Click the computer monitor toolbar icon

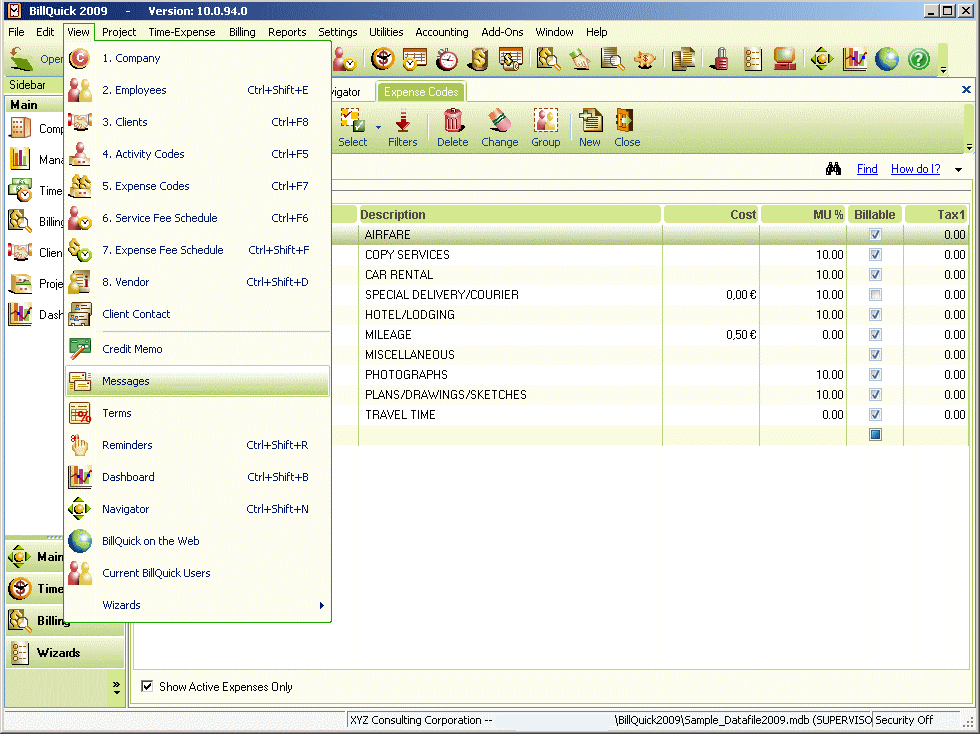784,59
